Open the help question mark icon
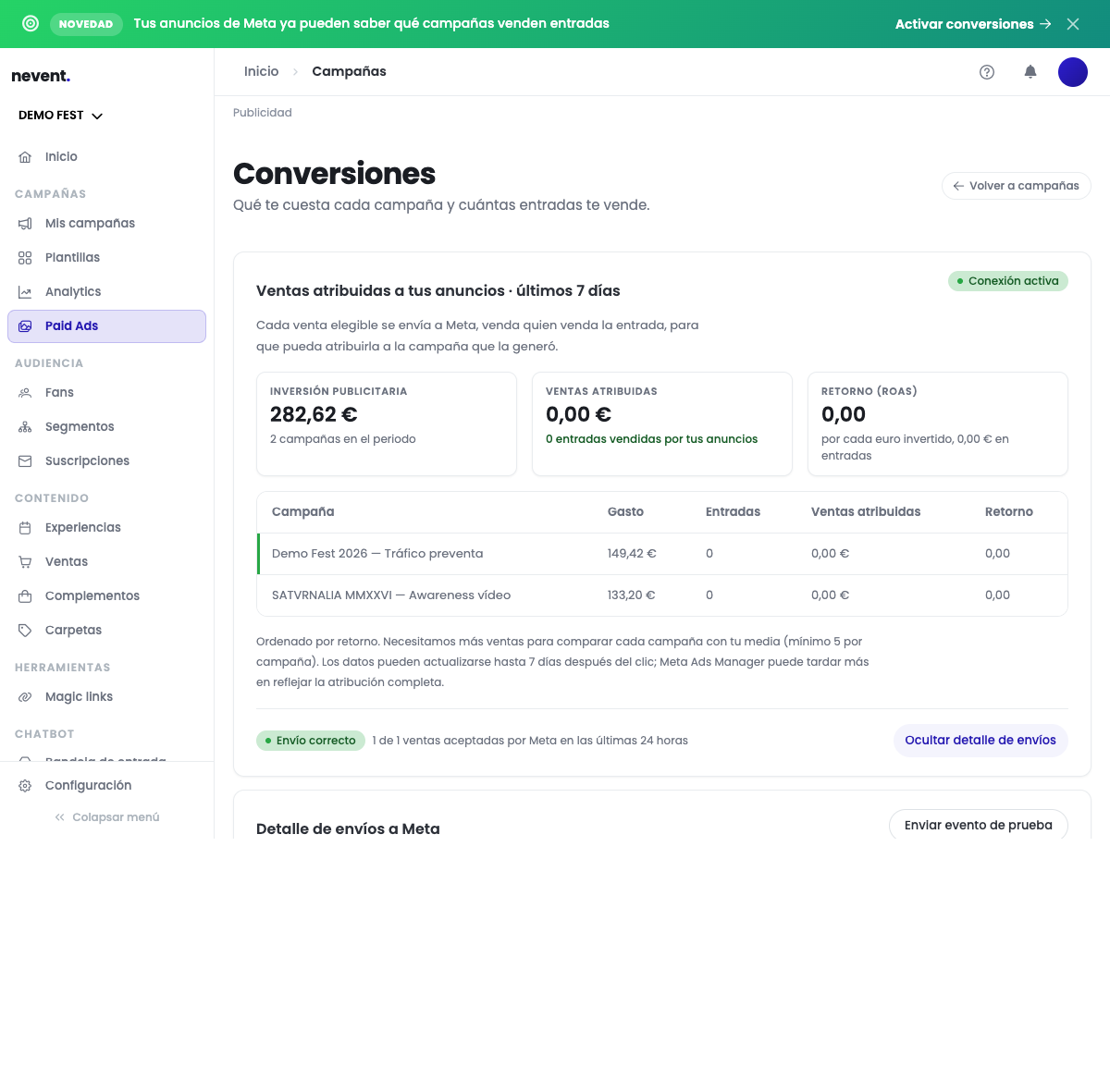This screenshot has width=1110, height=1092. [987, 72]
